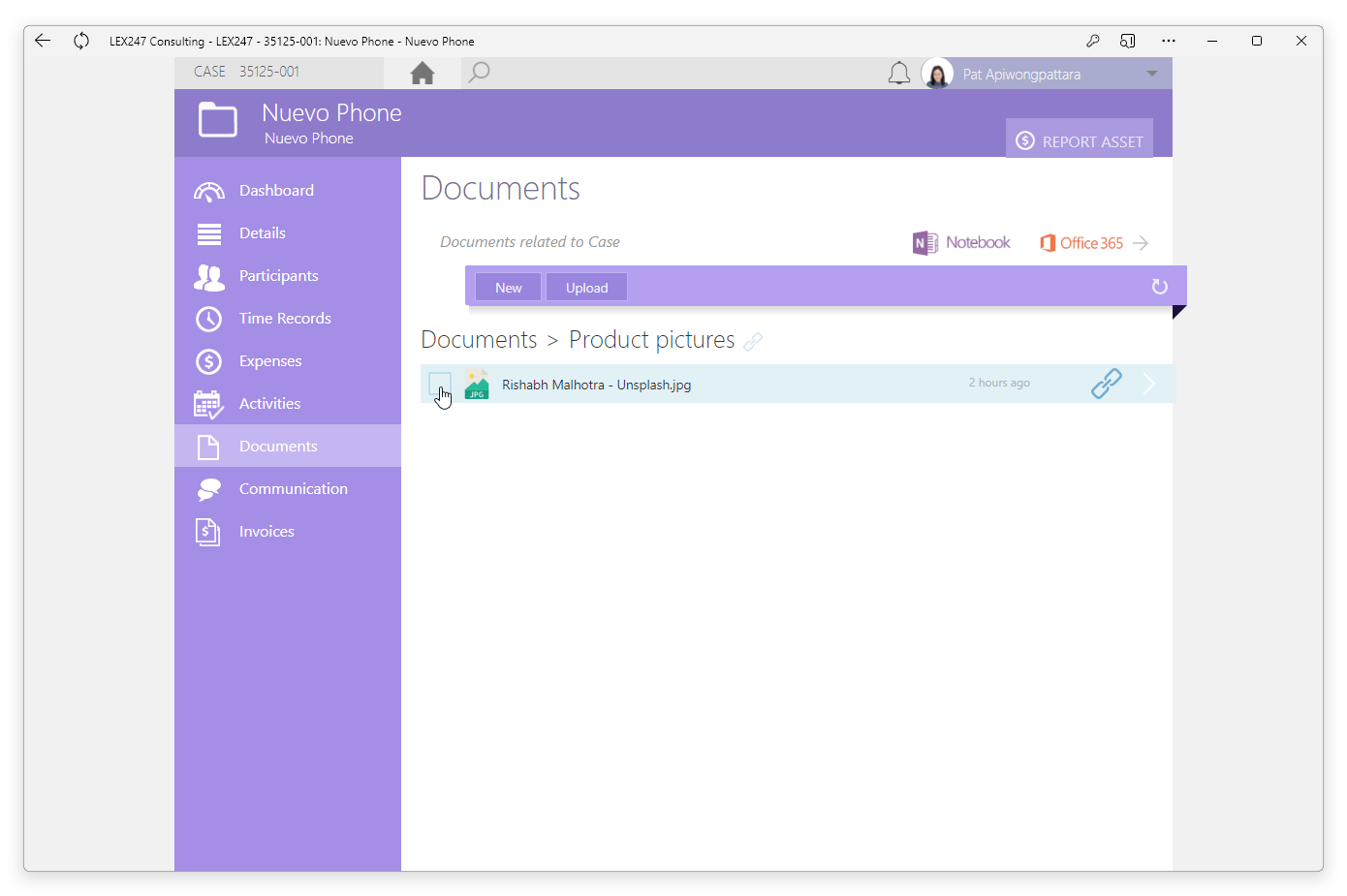Open the Dashboard section

[288, 191]
